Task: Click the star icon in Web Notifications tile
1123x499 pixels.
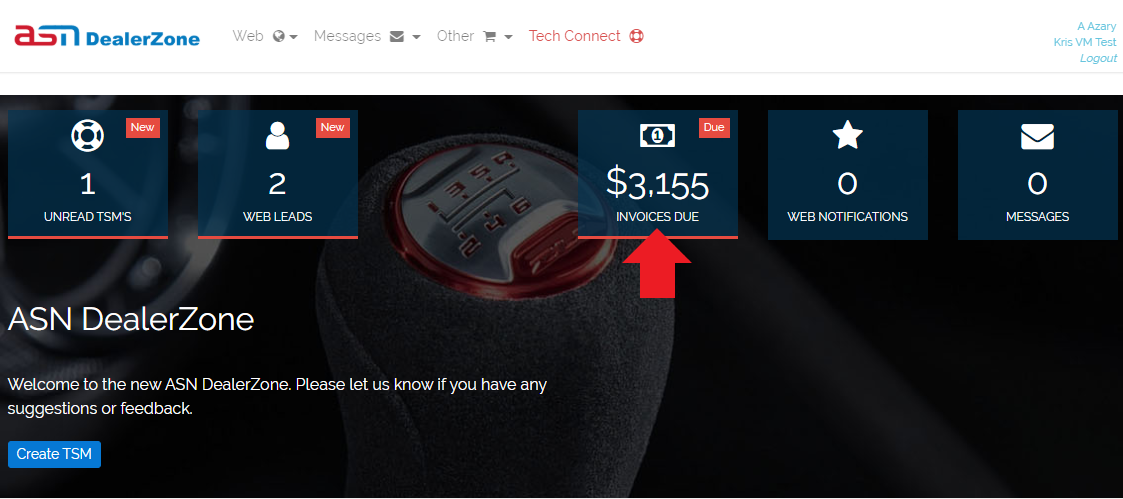Action: [847, 135]
